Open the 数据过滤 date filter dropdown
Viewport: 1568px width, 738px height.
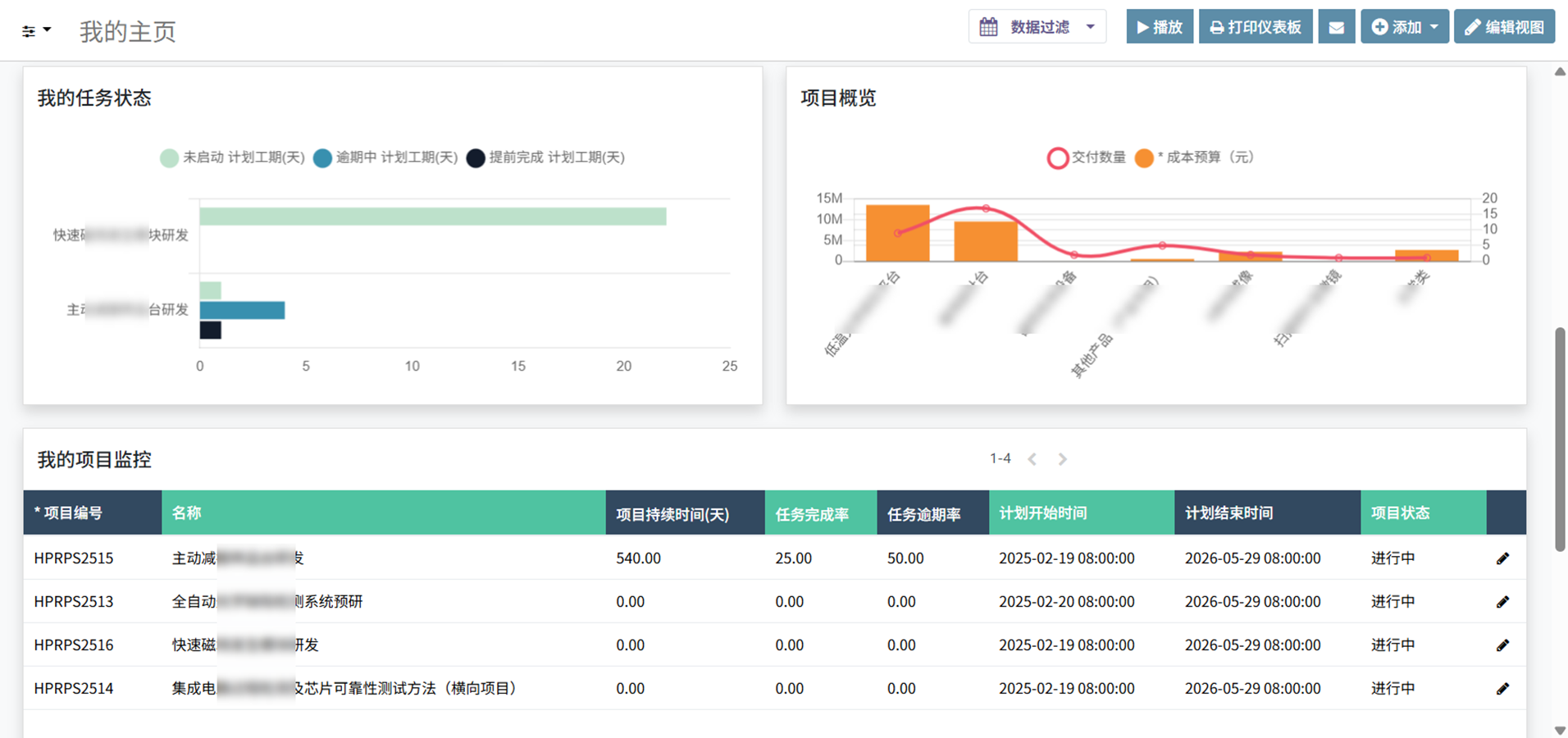point(1037,27)
